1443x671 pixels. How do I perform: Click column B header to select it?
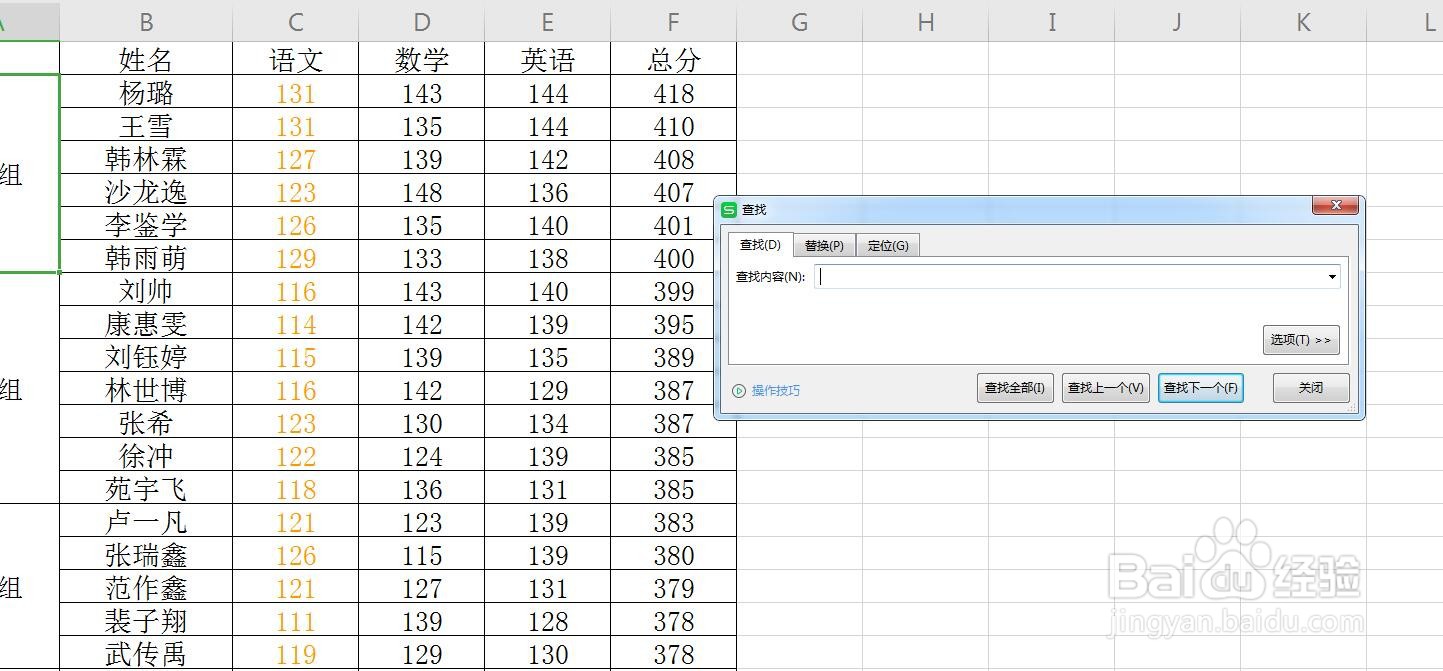point(146,20)
